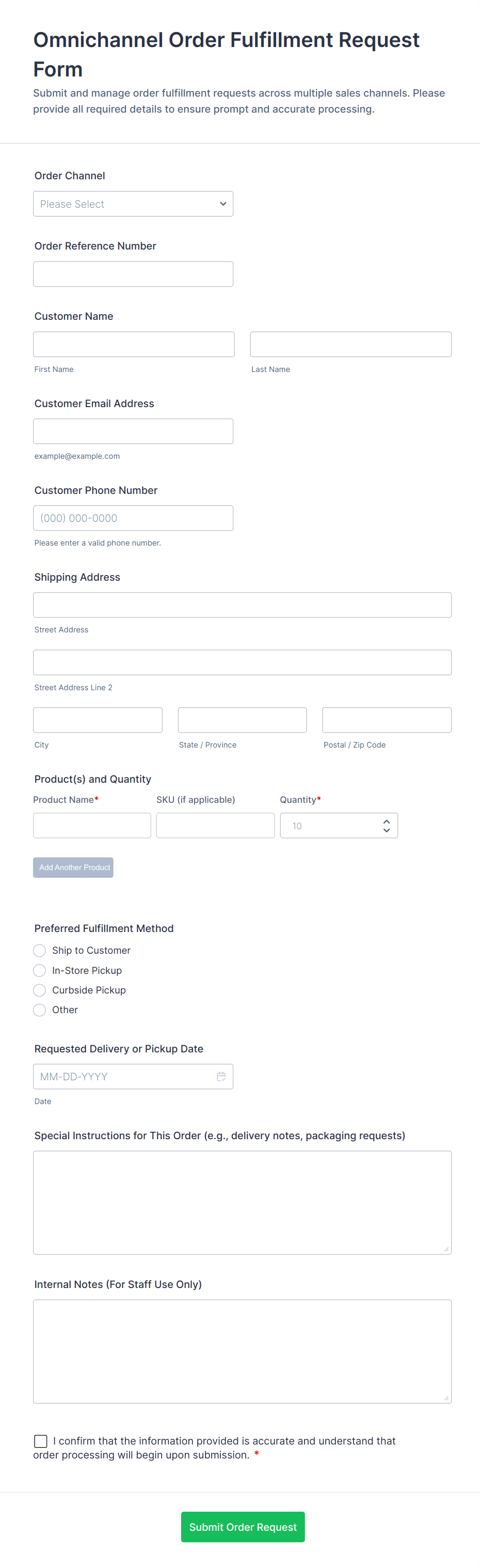480x1568 pixels.
Task: Open the Order Channel dropdown
Action: coord(133,204)
